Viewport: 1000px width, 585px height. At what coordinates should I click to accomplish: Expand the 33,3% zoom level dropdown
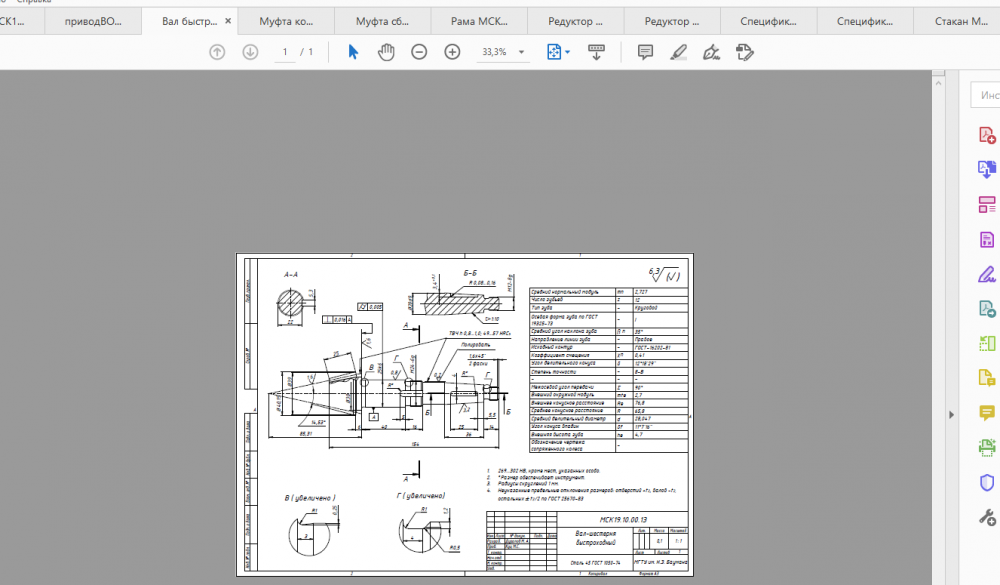521,52
